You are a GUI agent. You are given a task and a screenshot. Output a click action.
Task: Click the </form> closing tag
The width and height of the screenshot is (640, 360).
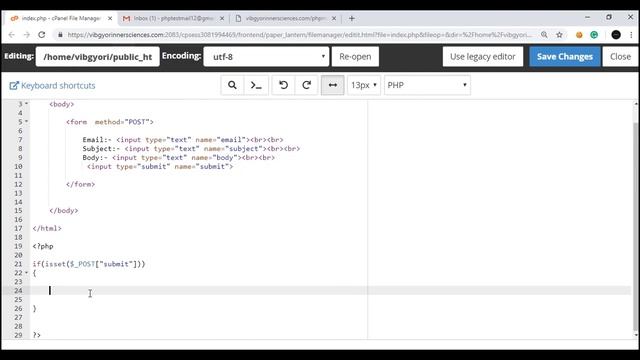[80, 184]
